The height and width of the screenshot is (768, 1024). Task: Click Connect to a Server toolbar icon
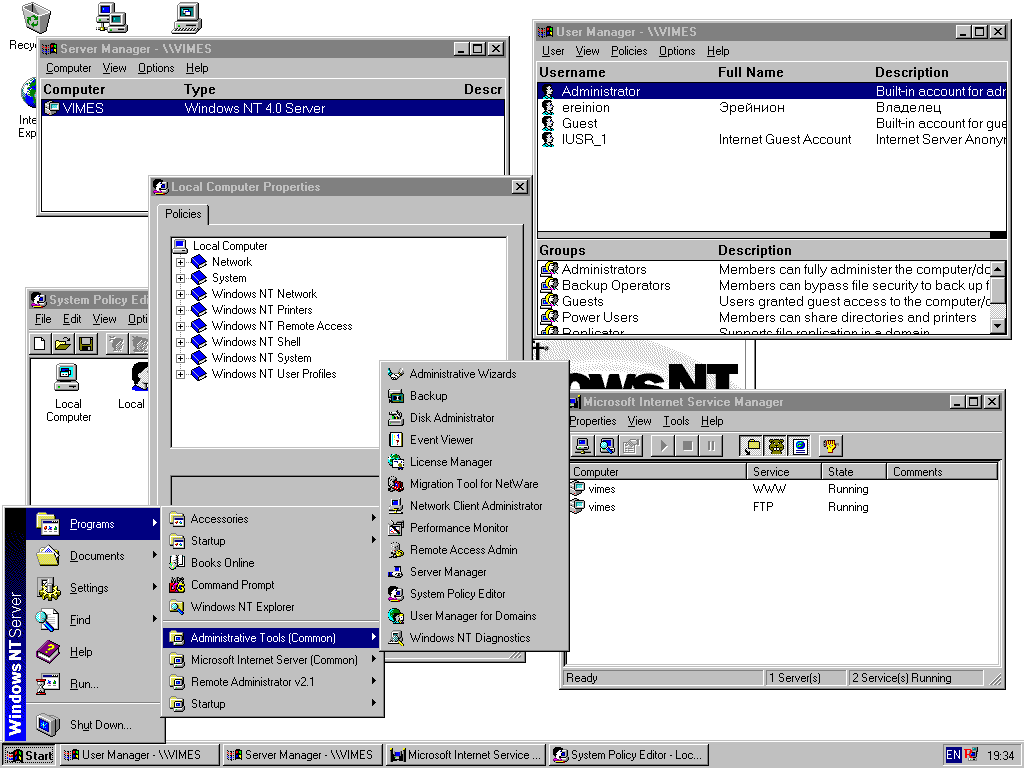pyautogui.click(x=582, y=446)
